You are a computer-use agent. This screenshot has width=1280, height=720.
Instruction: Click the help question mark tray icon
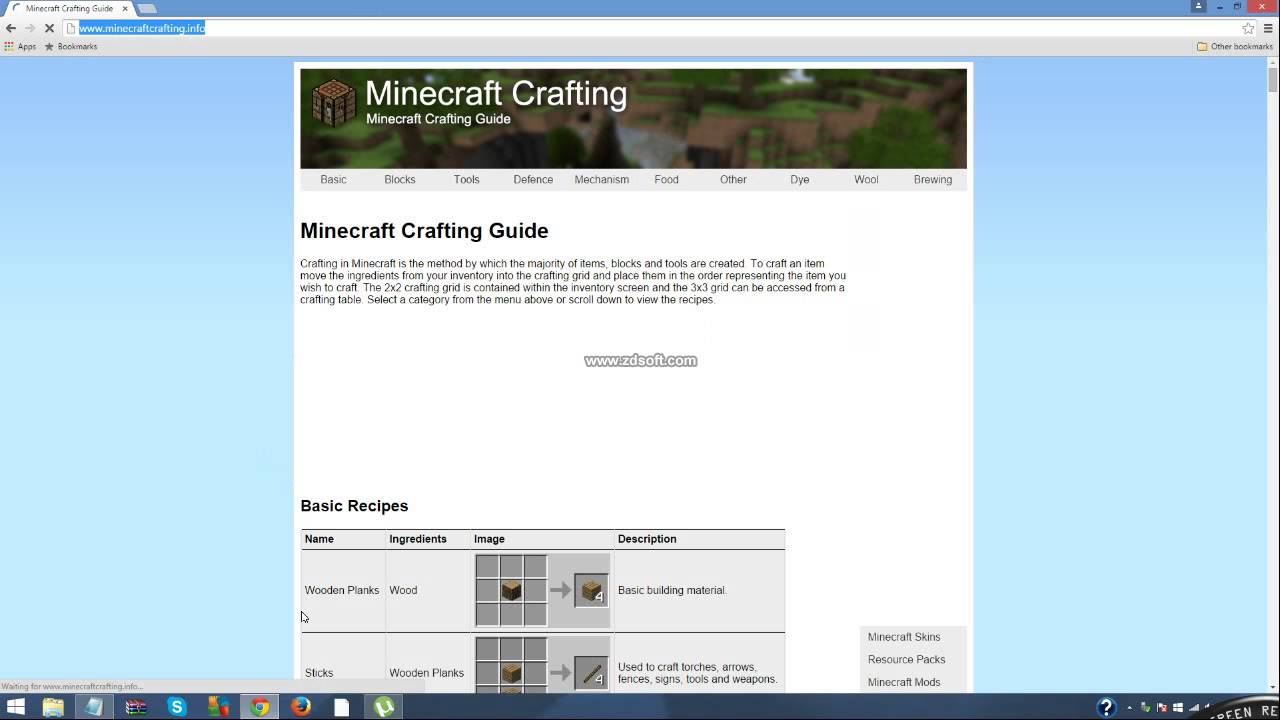(x=1106, y=707)
